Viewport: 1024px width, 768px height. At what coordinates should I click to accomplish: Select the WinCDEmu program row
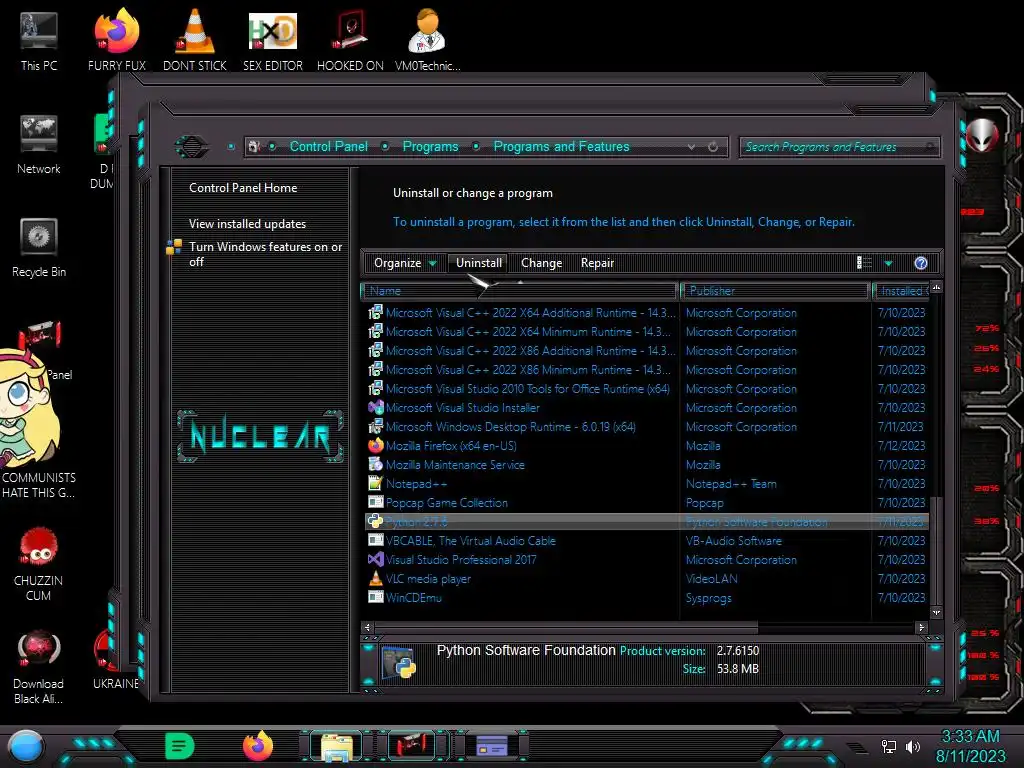pyautogui.click(x=647, y=598)
